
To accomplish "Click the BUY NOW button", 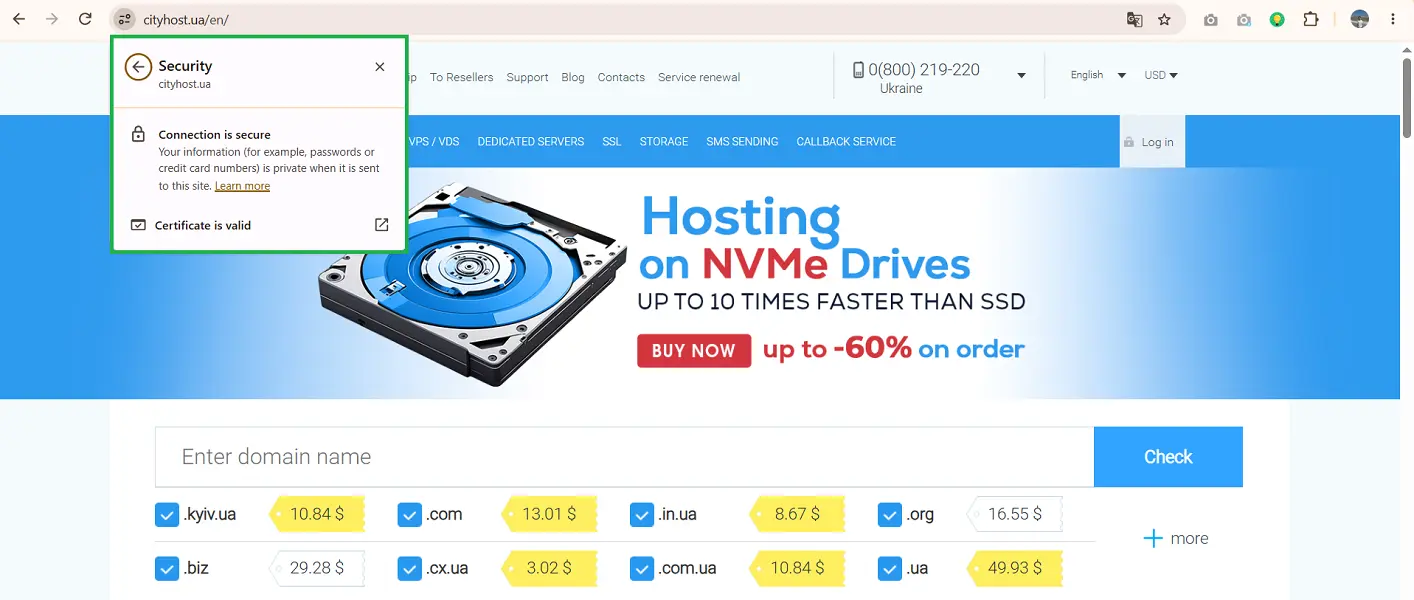I will click(x=694, y=351).
